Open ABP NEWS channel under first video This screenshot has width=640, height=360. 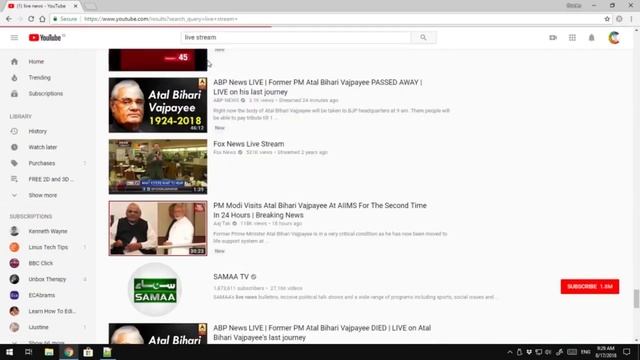(x=226, y=100)
